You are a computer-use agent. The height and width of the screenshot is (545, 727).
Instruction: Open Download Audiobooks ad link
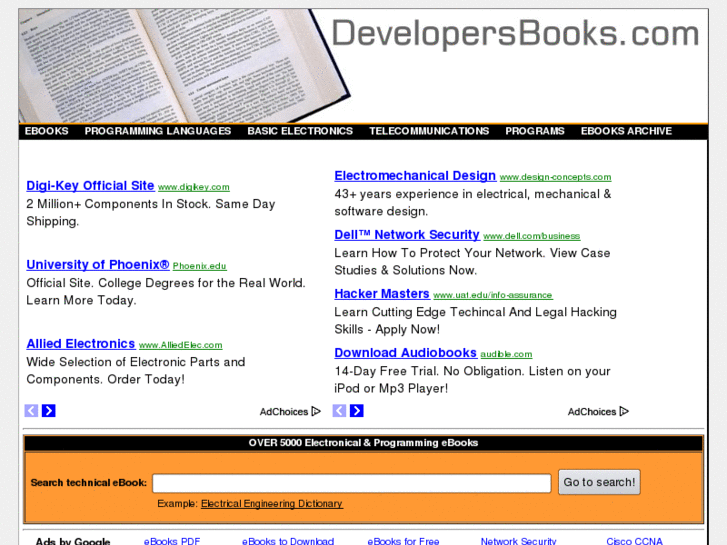coord(406,353)
